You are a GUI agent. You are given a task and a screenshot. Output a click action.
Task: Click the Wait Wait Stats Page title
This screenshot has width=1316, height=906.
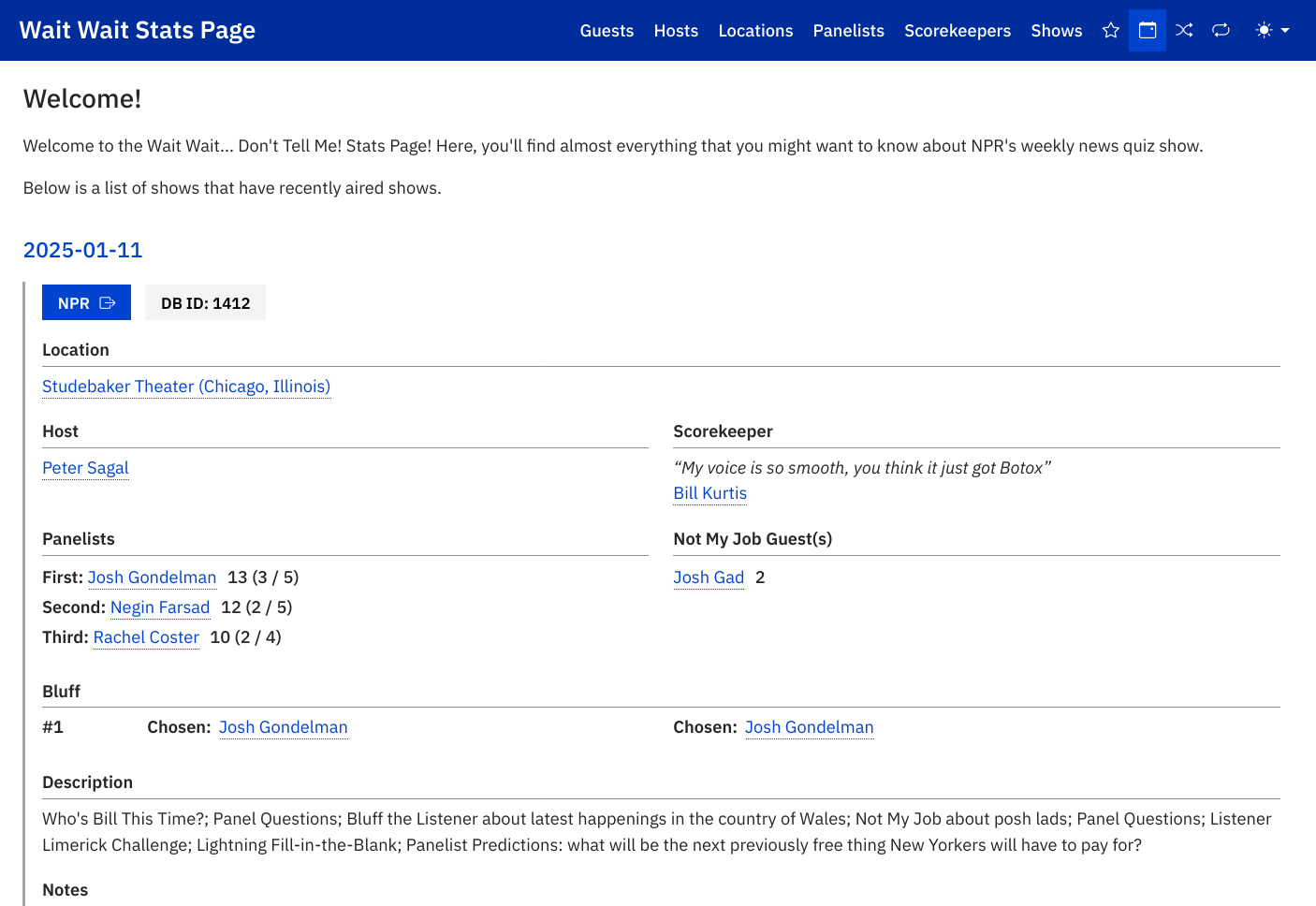coord(138,30)
